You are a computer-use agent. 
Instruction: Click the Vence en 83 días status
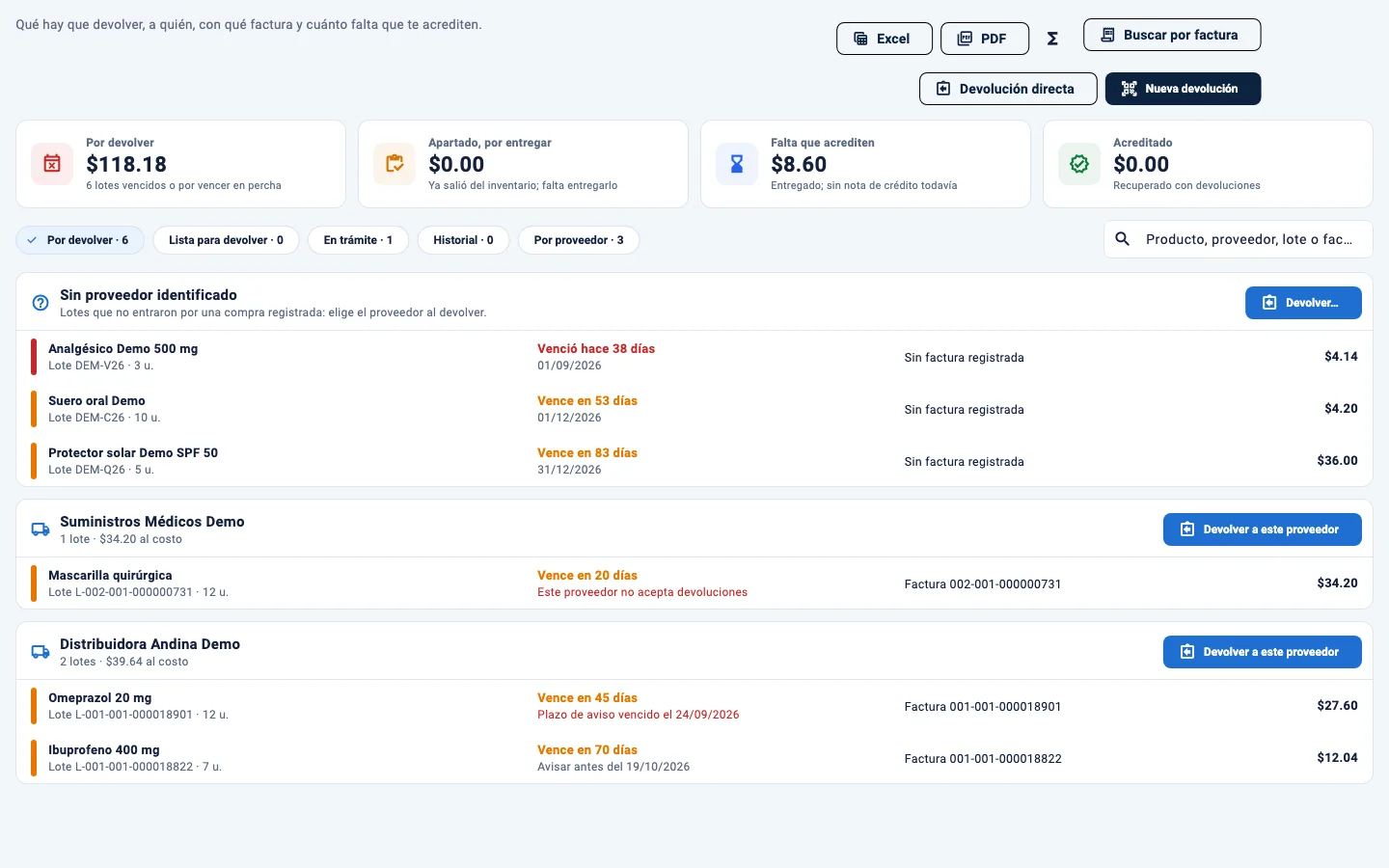coord(587,453)
